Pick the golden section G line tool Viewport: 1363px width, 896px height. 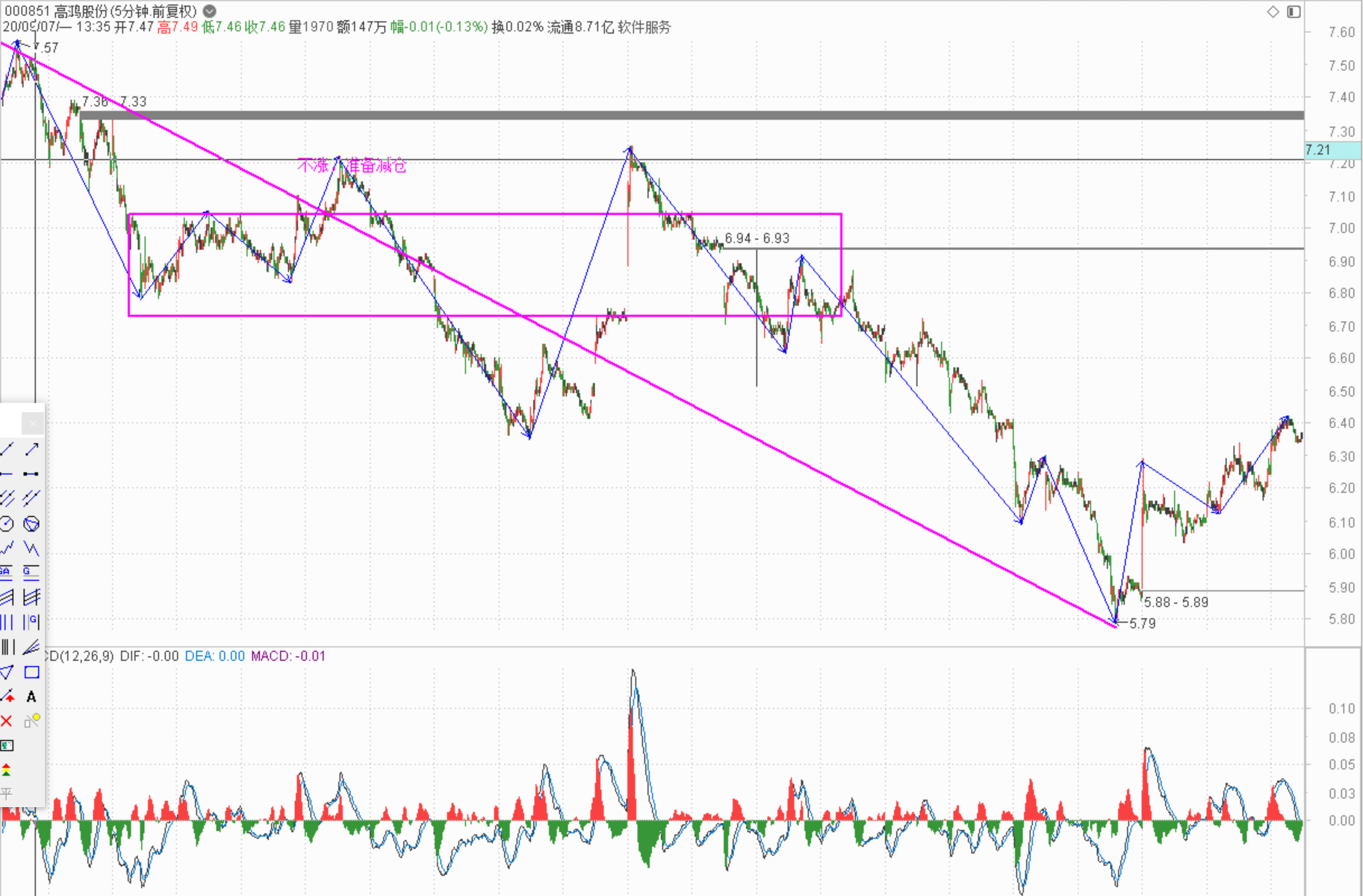point(31,573)
